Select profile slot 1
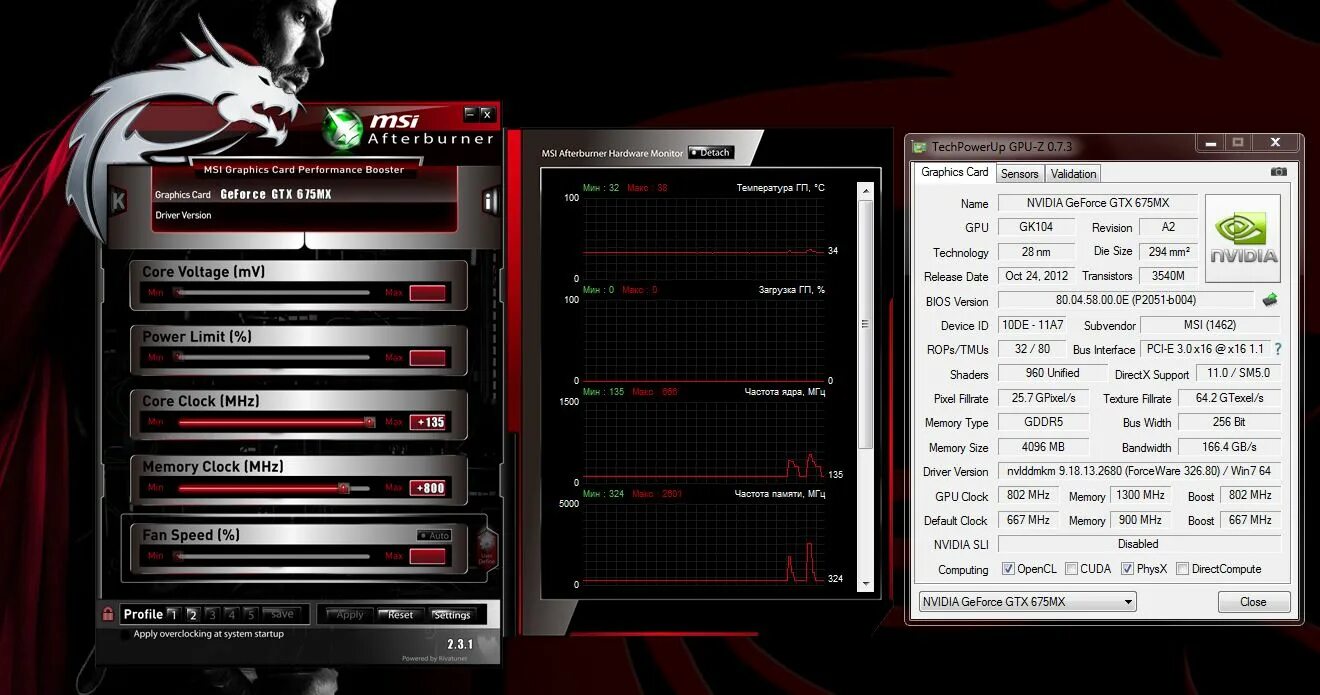 point(173,614)
